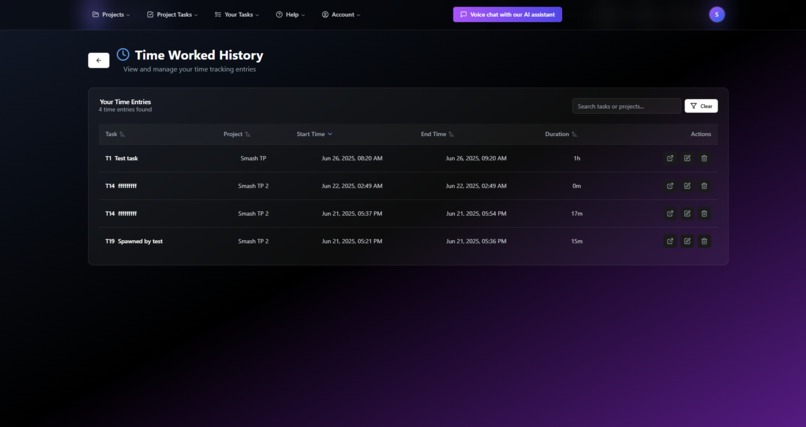Open the Projects menu
Viewport: 806px width, 427px height.
tap(111, 14)
